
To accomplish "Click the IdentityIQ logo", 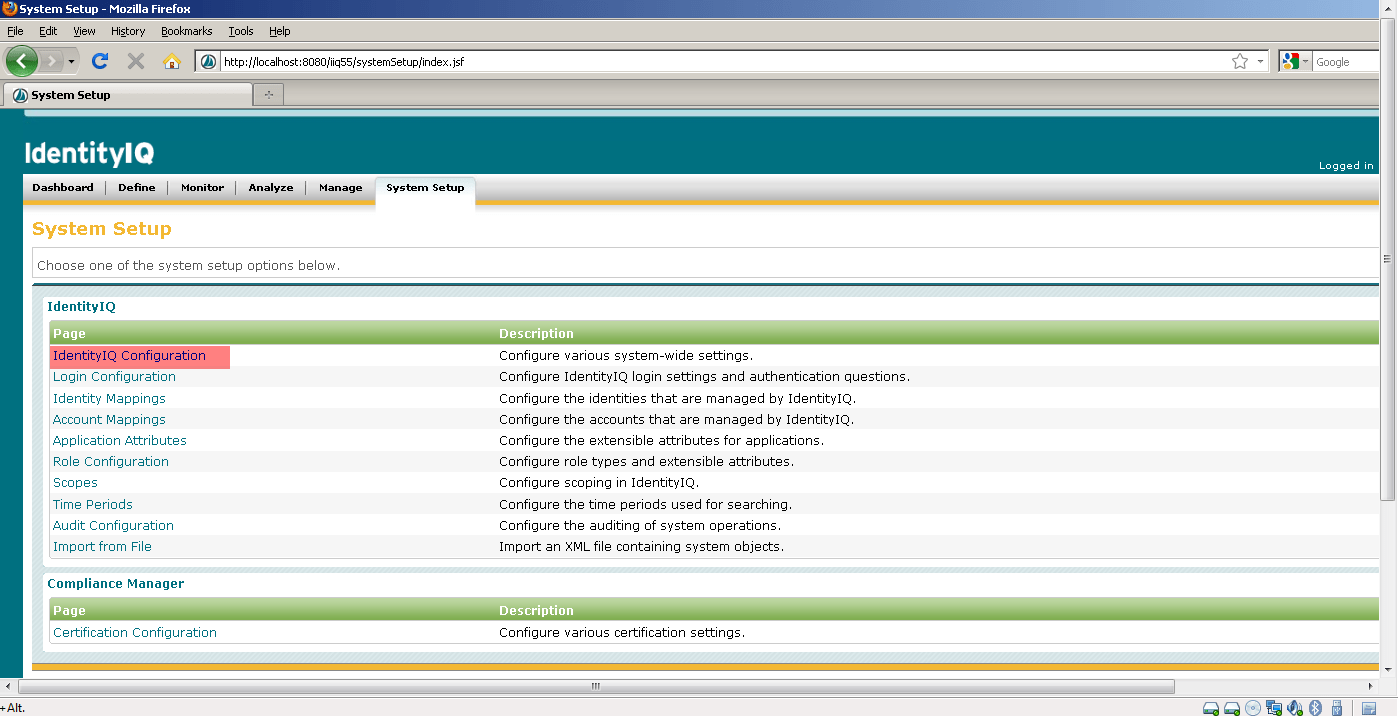I will pos(89,153).
